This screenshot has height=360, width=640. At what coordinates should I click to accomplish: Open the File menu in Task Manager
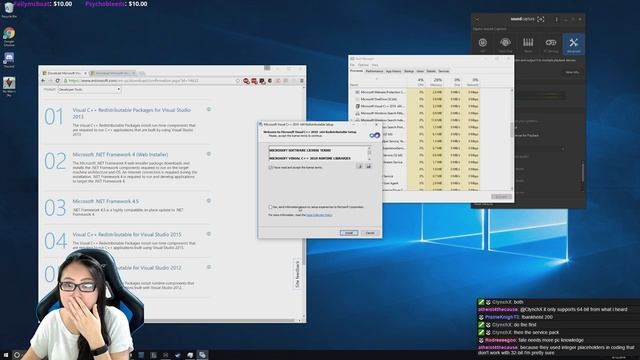click(x=353, y=65)
